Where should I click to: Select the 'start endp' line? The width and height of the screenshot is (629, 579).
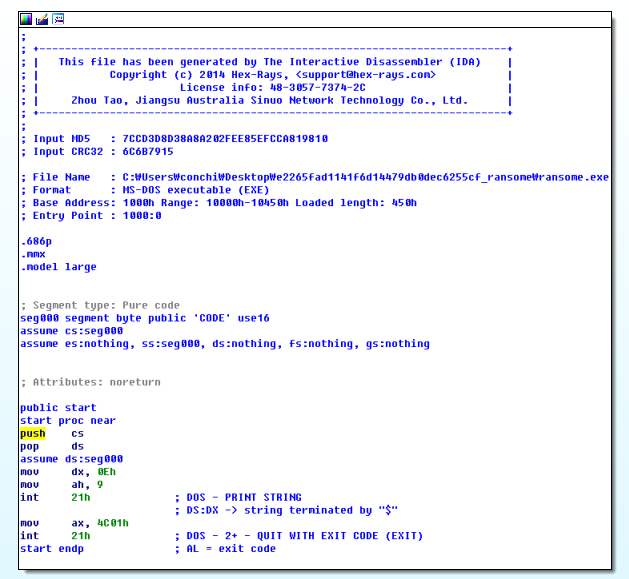coord(51,549)
